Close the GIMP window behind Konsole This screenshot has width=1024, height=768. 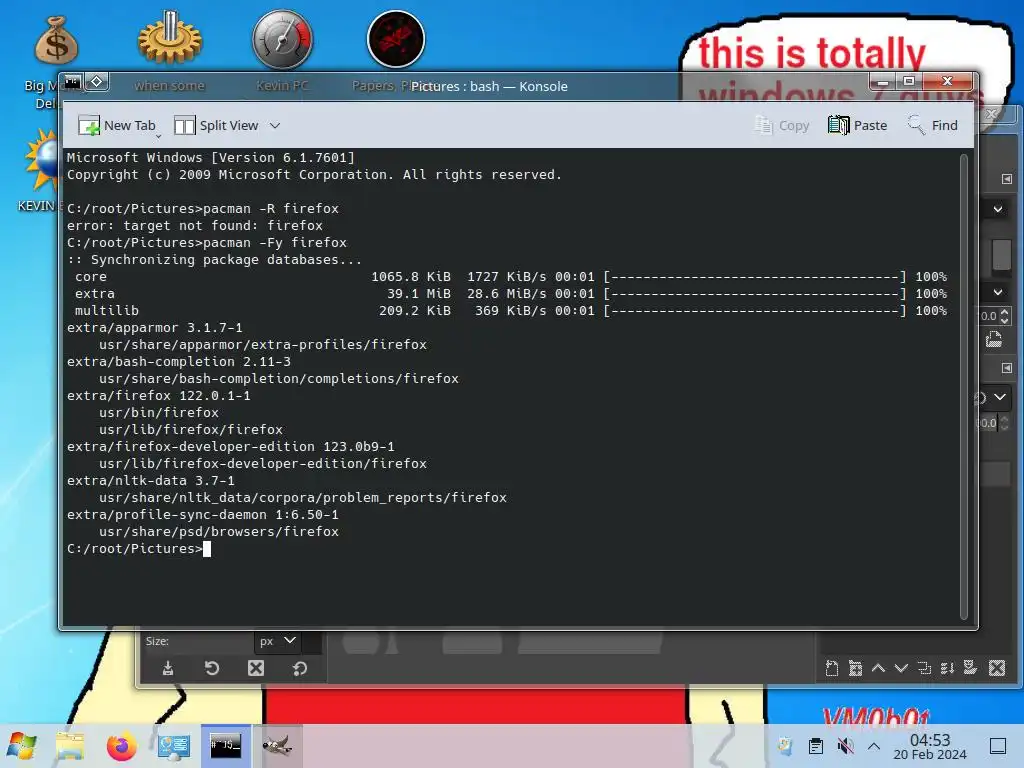992,114
